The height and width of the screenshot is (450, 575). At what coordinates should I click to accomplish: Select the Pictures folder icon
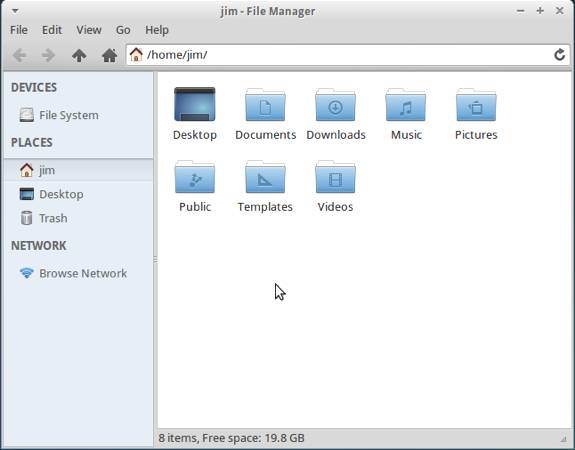point(476,105)
